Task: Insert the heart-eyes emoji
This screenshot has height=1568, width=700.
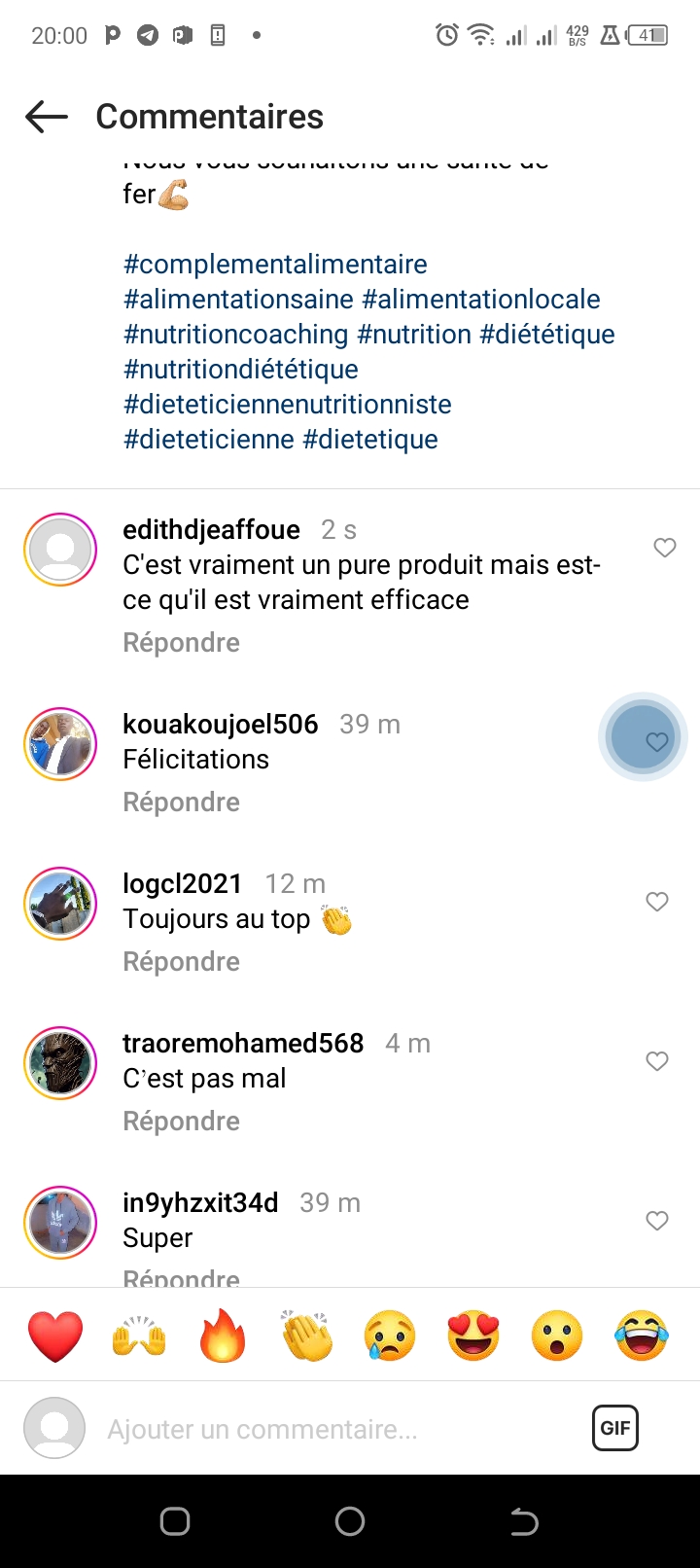Action: point(473,1335)
